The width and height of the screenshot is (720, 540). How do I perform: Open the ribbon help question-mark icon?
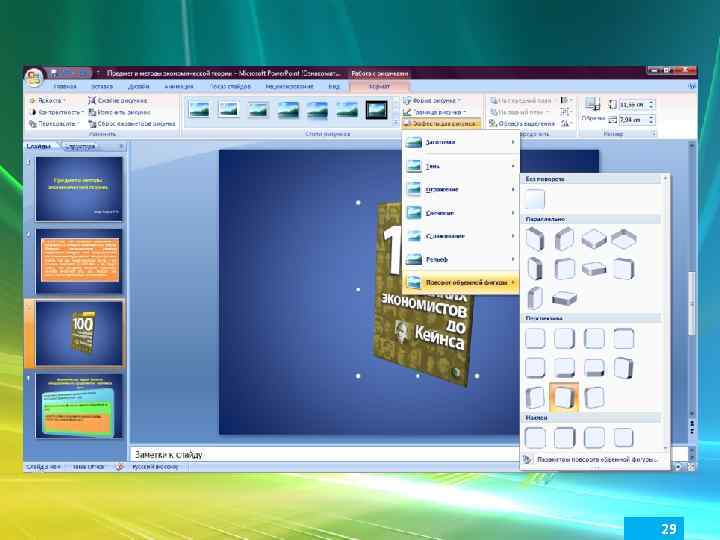point(692,86)
